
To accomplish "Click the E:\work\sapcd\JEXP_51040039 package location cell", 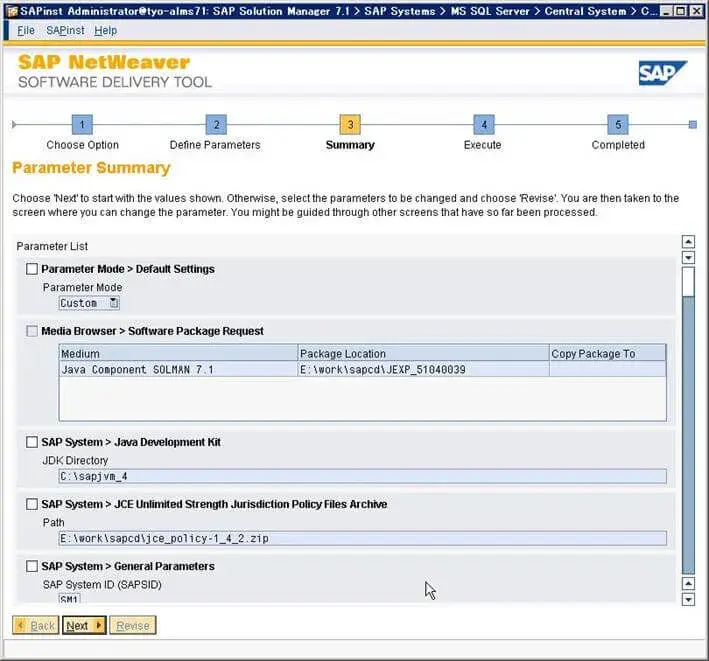I will point(423,369).
